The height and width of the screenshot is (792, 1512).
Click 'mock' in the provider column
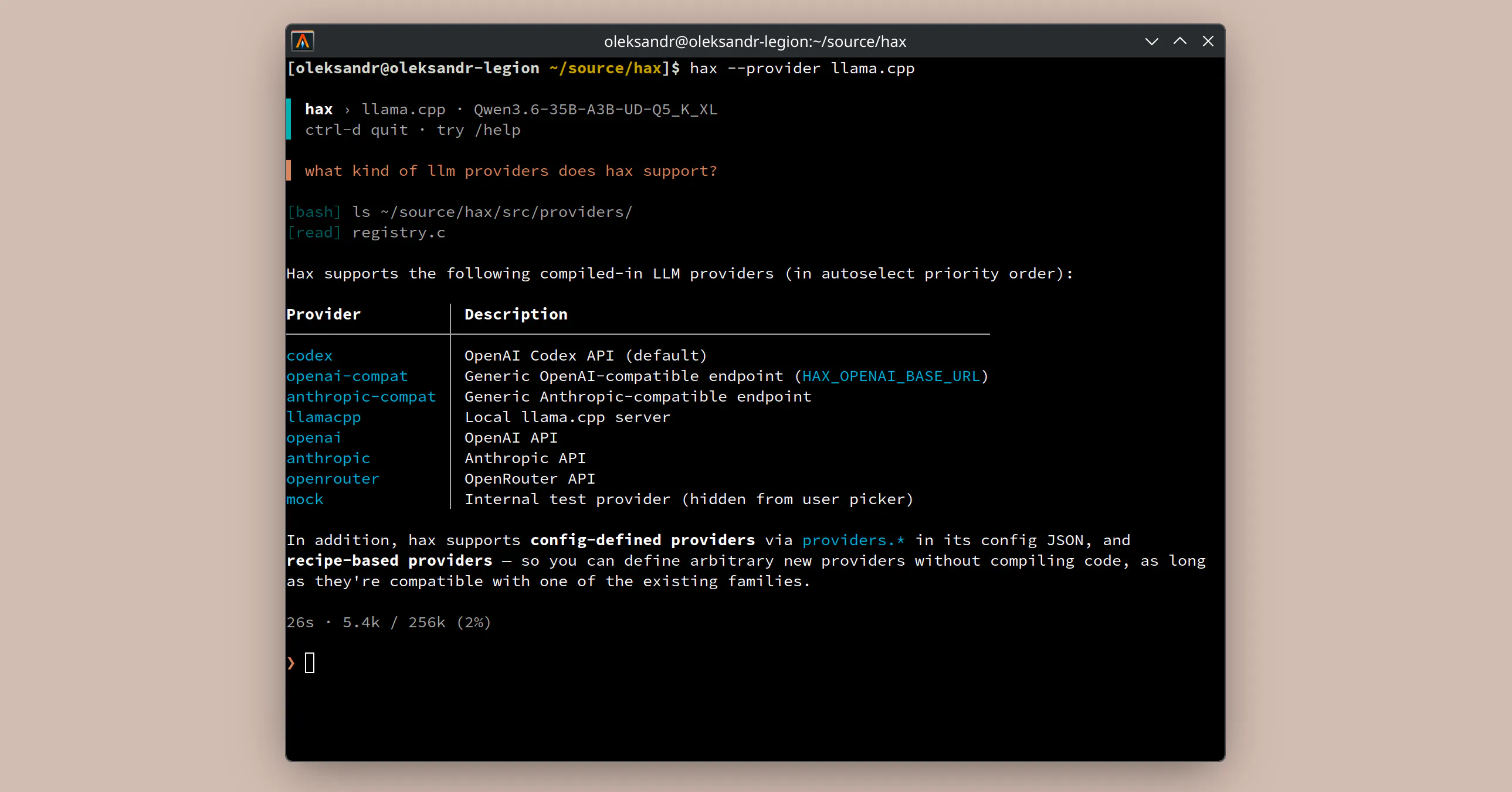tap(304, 500)
